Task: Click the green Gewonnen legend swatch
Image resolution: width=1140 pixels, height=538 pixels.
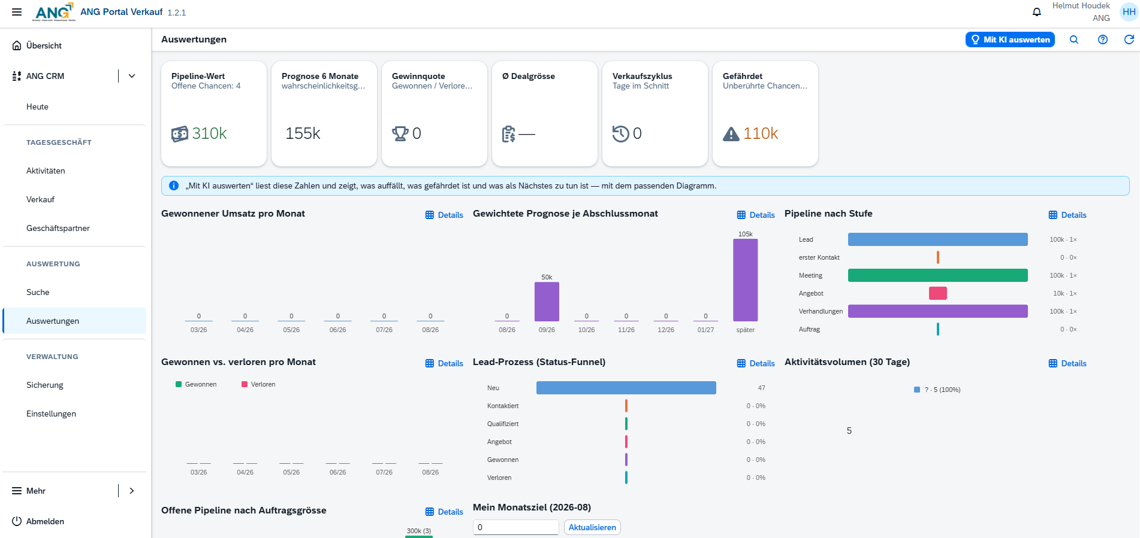Action: coord(179,384)
